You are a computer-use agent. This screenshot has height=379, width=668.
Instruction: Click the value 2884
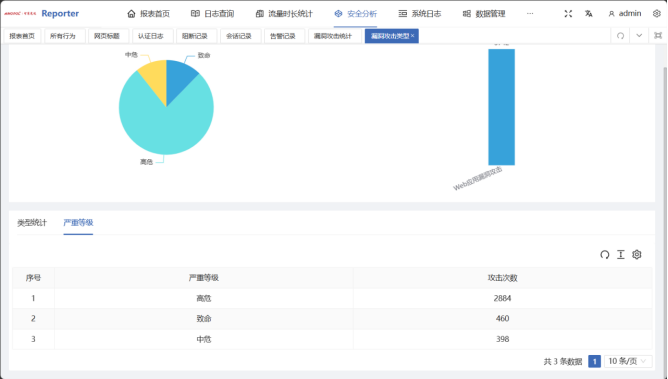pyautogui.click(x=502, y=299)
